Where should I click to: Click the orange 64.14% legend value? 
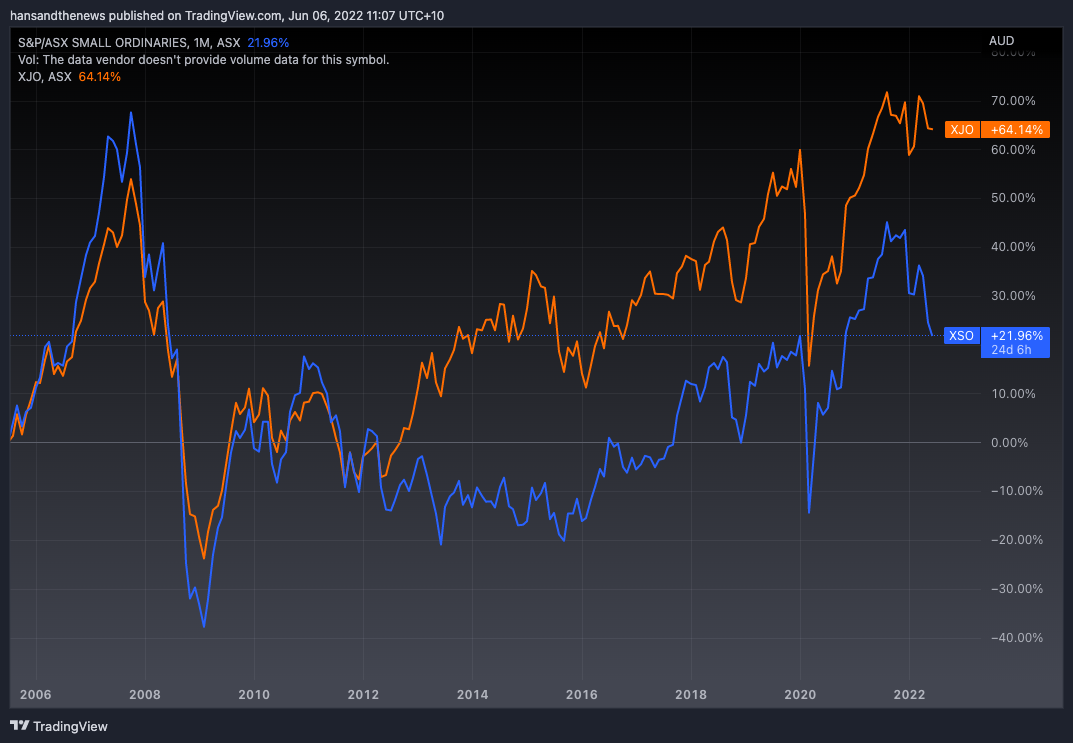[99, 77]
